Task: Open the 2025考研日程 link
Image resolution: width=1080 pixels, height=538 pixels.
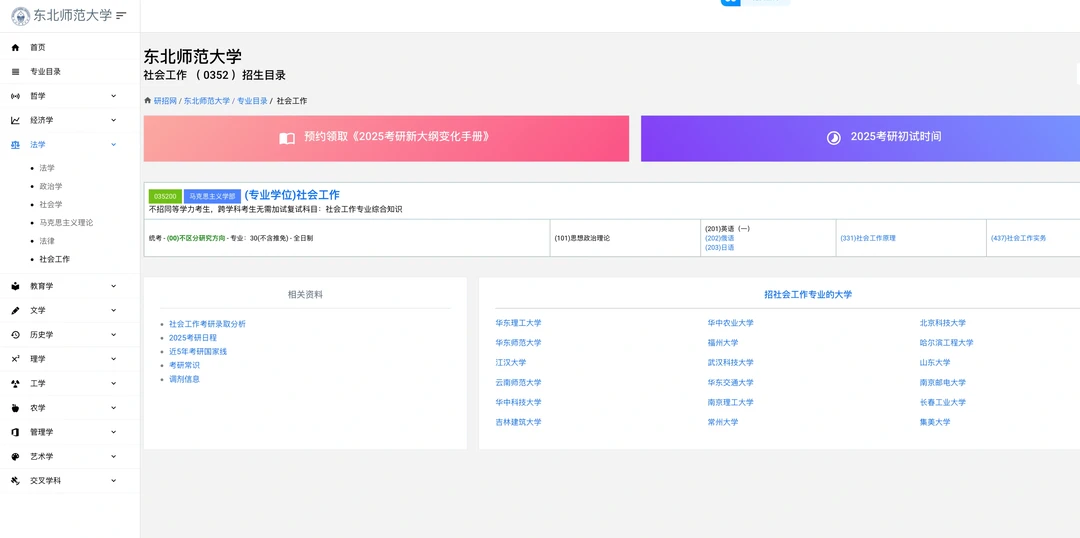Action: coord(193,338)
